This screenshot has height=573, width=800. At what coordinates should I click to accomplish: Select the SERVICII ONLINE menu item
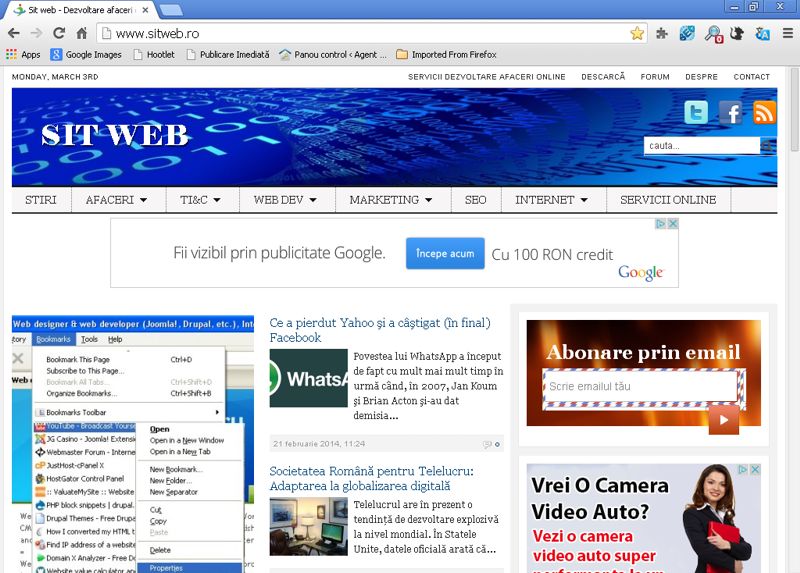[x=668, y=200]
